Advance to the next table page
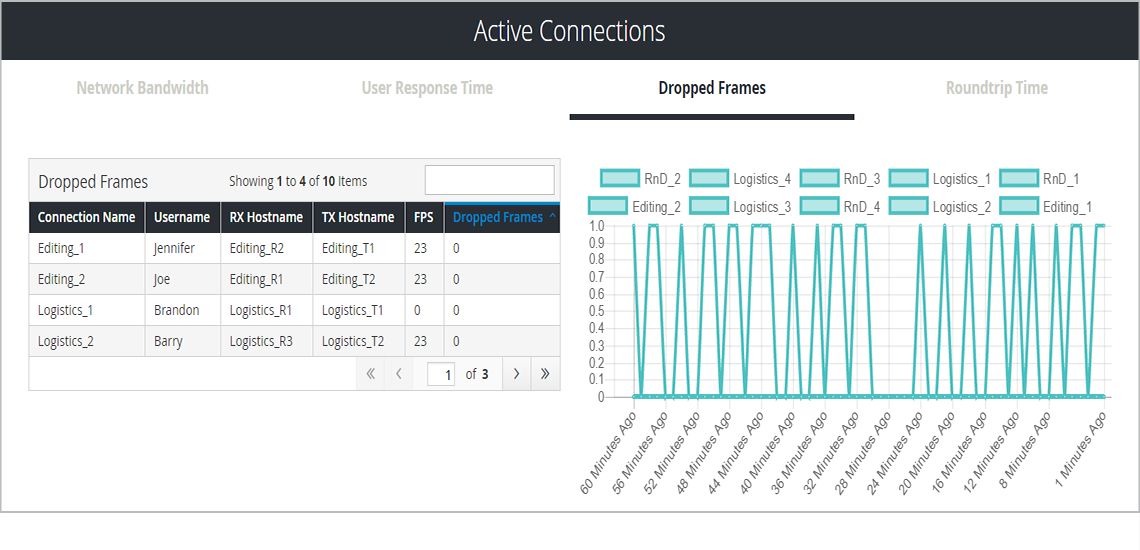The height and width of the screenshot is (550, 1140). [x=516, y=374]
